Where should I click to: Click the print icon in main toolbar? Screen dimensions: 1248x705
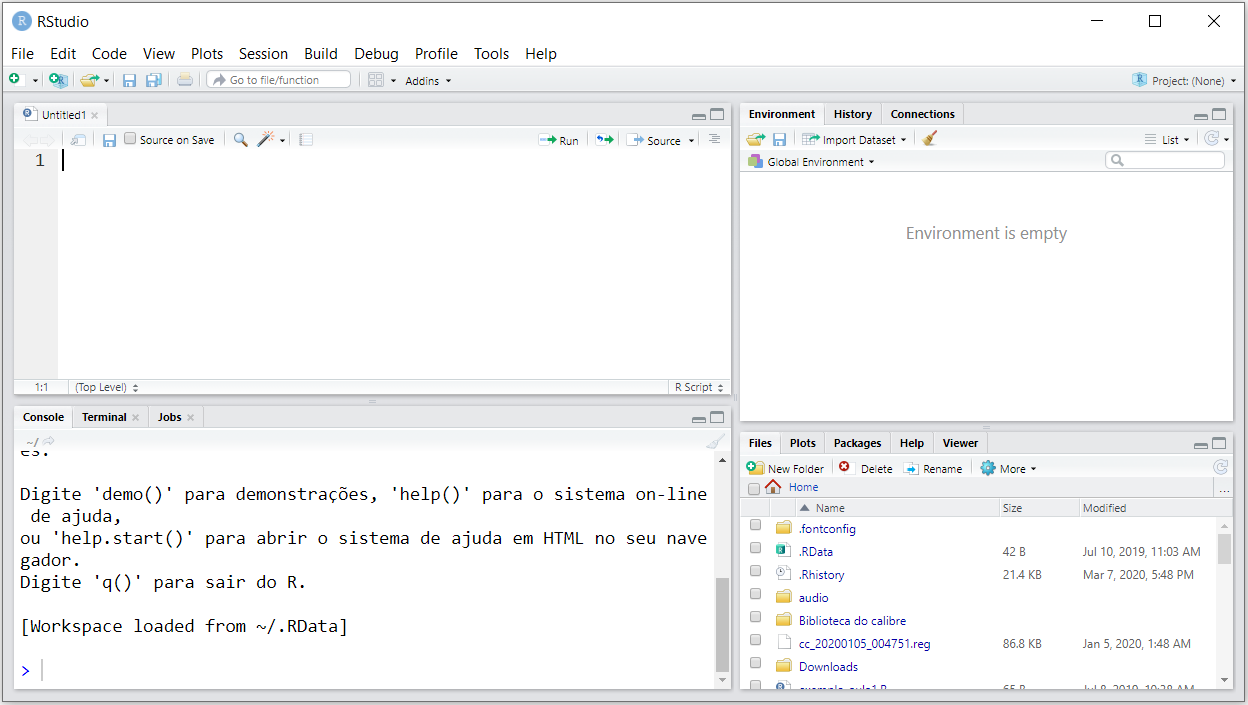point(185,80)
